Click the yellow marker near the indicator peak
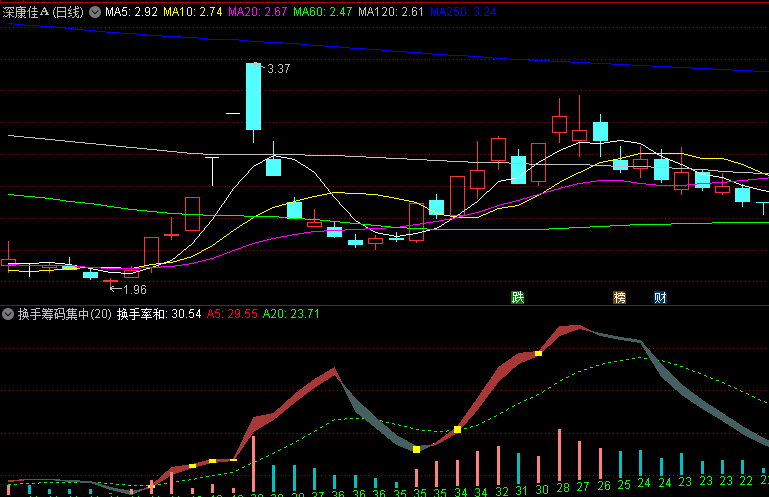Image resolution: width=769 pixels, height=497 pixels. tap(538, 353)
